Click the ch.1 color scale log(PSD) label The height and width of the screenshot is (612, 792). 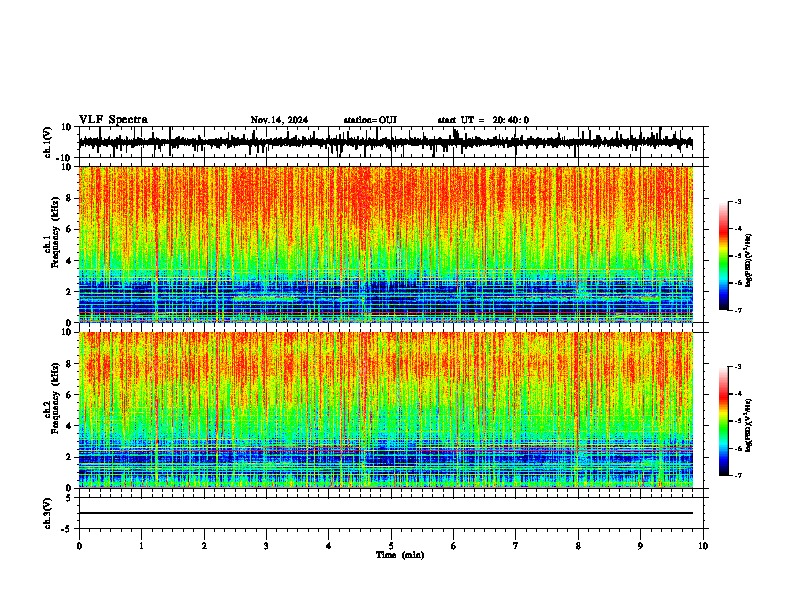[748, 260]
